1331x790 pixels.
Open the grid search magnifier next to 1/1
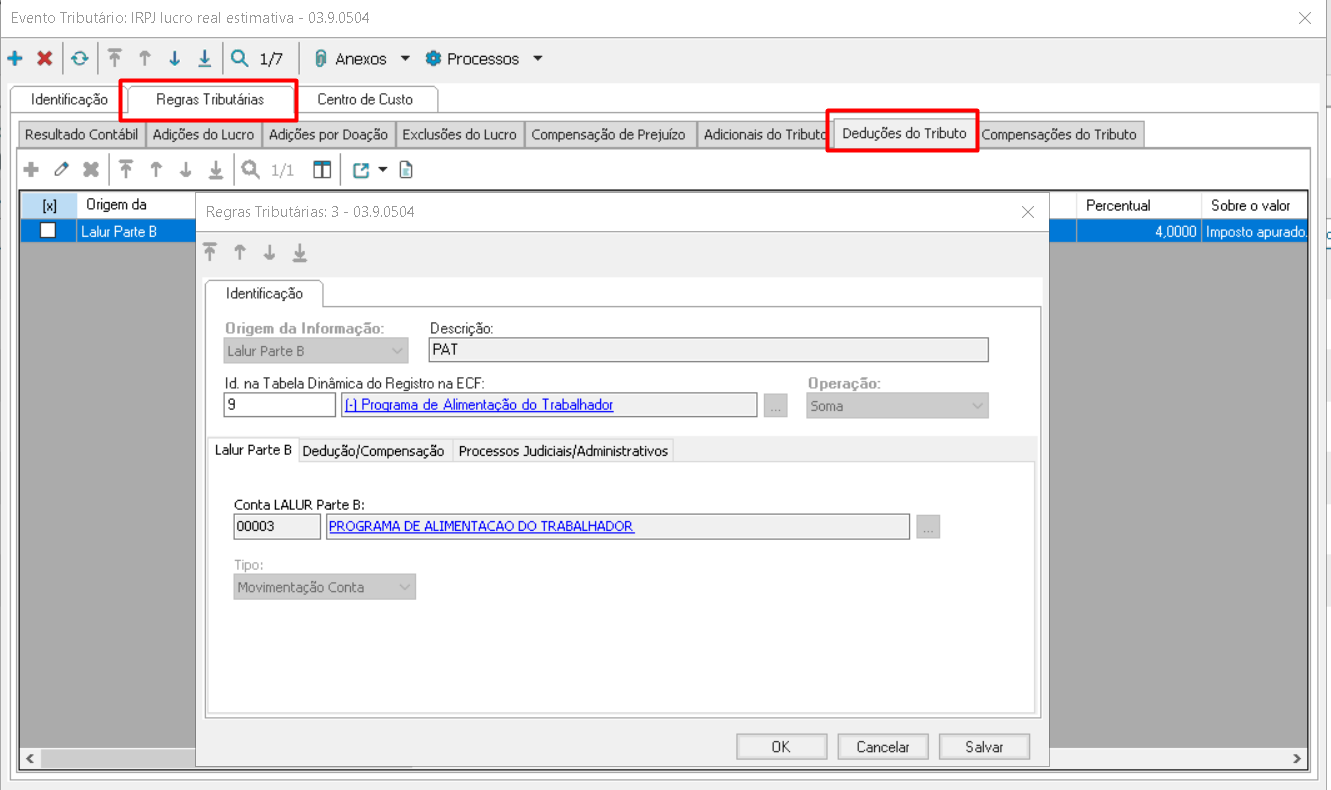251,170
